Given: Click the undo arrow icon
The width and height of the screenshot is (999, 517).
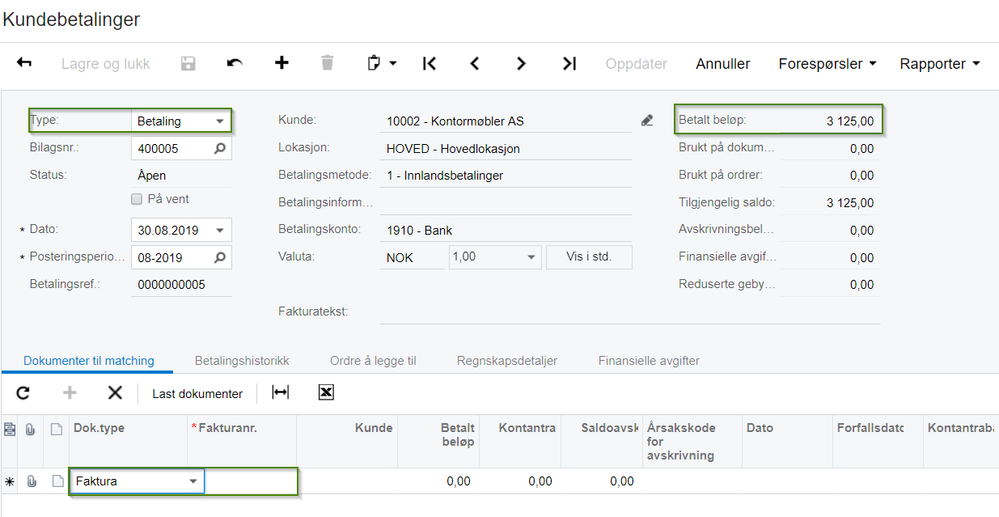Looking at the screenshot, I should pyautogui.click(x=234, y=63).
